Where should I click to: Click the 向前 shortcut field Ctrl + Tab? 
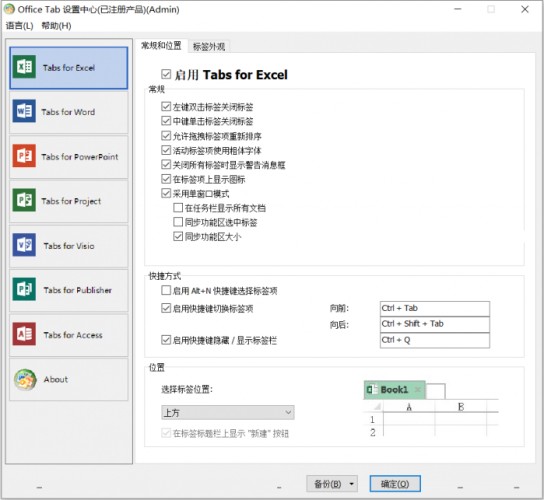point(435,308)
